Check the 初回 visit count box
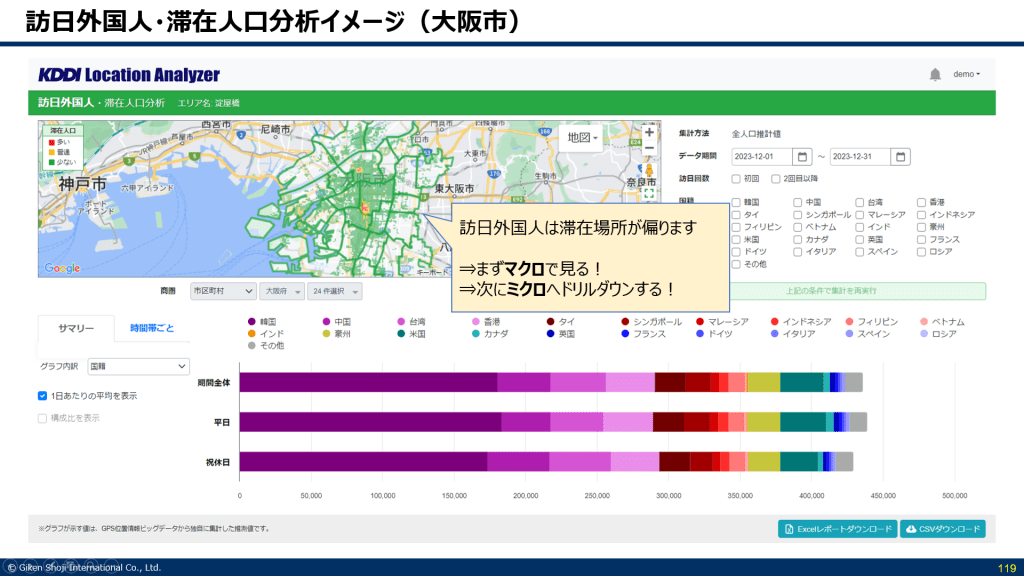The height and width of the screenshot is (576, 1024). 736,179
